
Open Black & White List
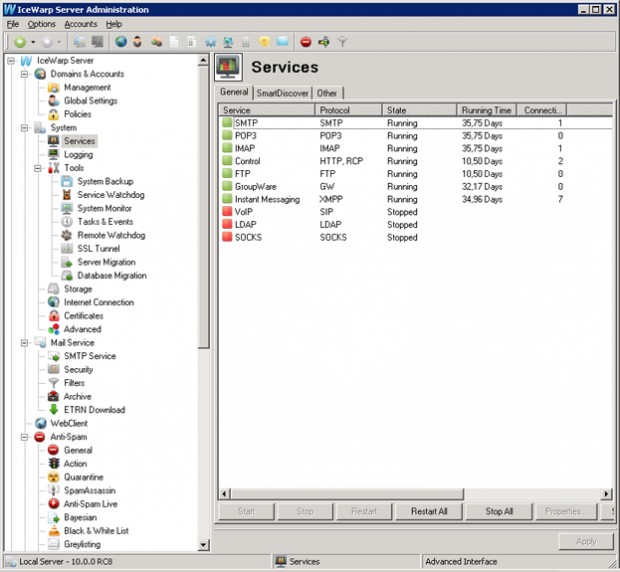tap(96, 531)
